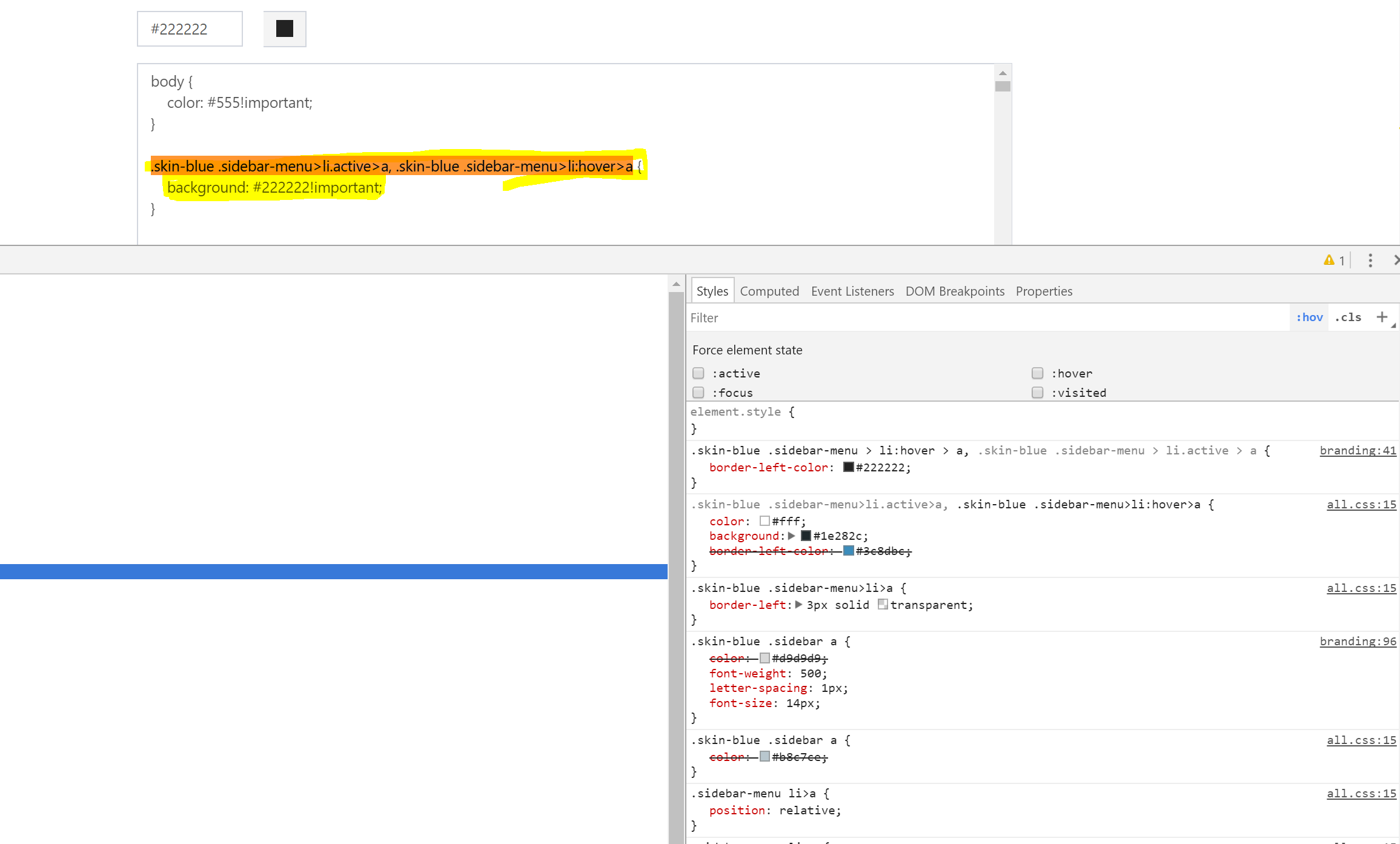1400x844 pixels.
Task: Switch to the Event Listeners tab
Action: pyautogui.click(x=852, y=291)
